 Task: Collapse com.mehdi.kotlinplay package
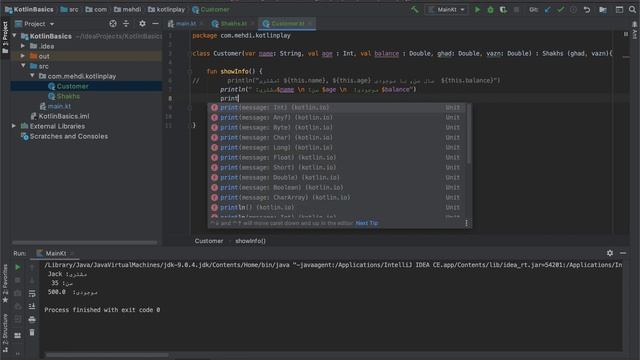(32, 76)
